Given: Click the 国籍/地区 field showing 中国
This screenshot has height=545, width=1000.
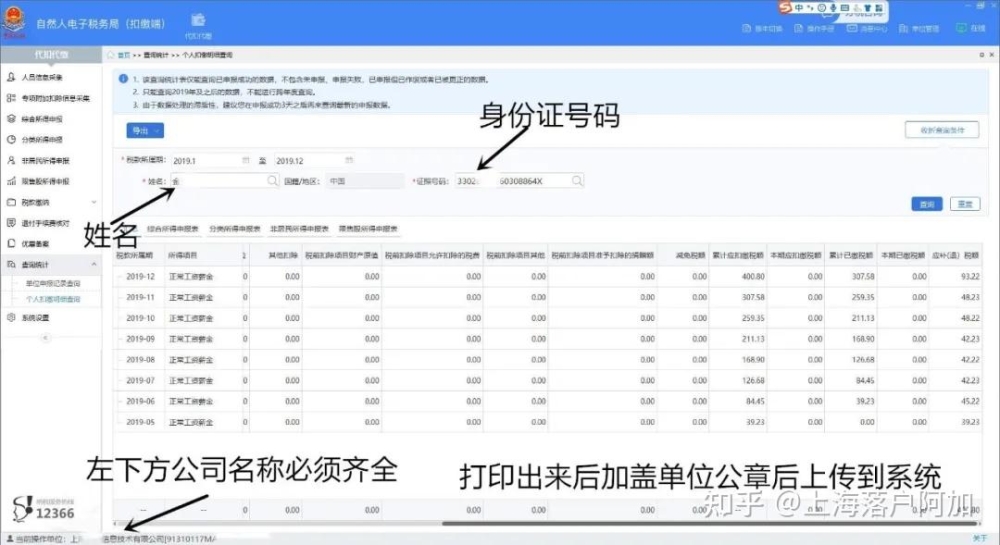Looking at the screenshot, I should (x=365, y=181).
